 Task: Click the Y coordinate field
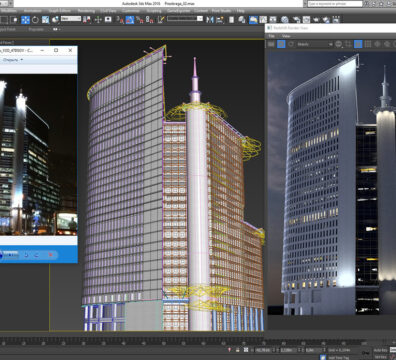288,350
